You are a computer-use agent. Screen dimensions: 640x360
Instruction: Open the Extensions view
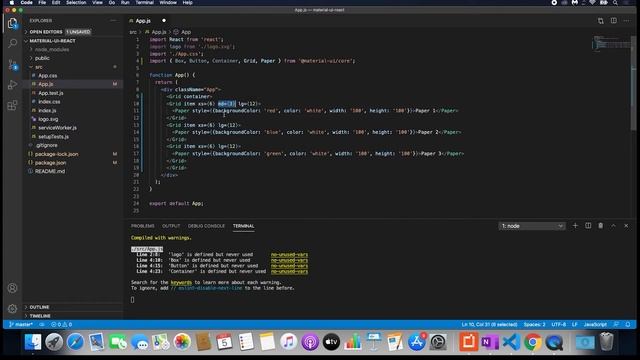12,105
